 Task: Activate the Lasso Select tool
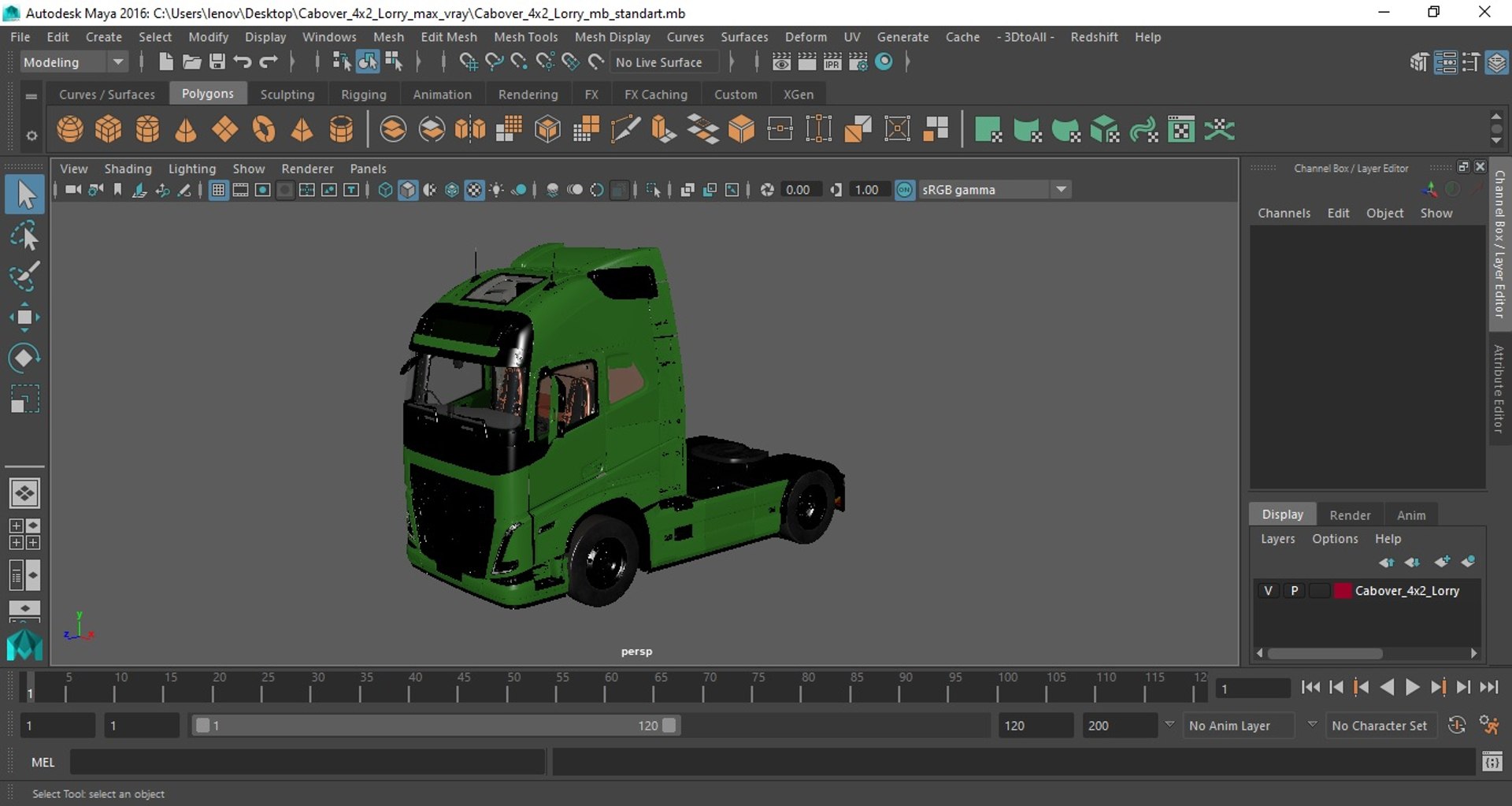click(x=24, y=236)
